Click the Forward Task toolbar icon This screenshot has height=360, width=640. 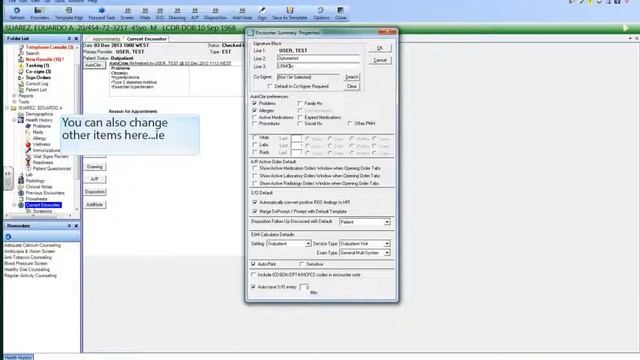coord(102,13)
